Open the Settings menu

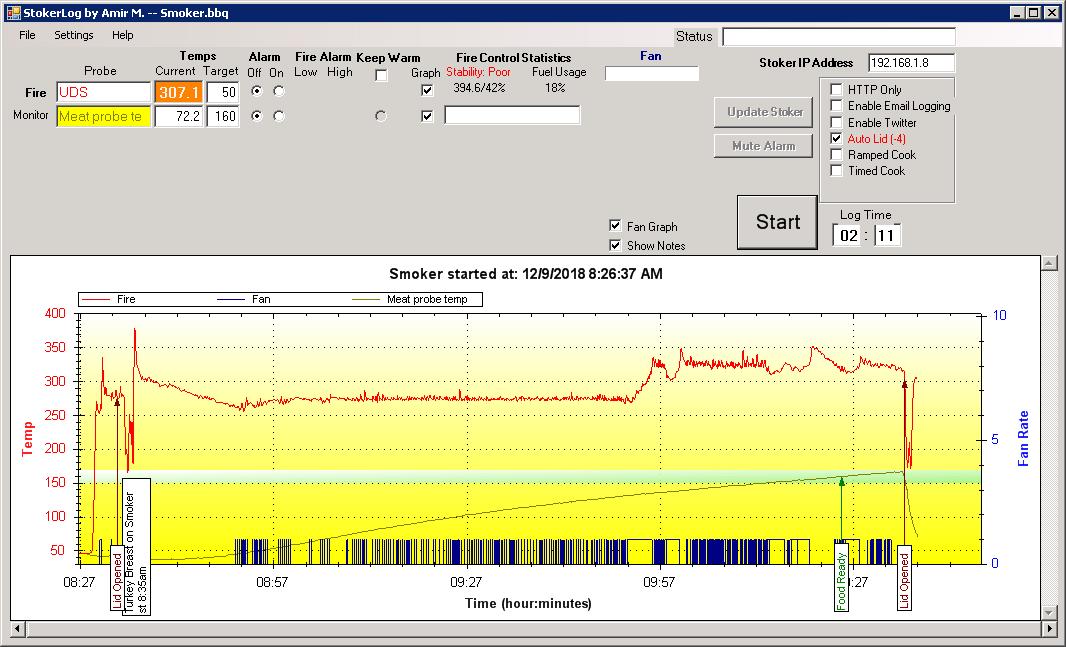[x=74, y=35]
